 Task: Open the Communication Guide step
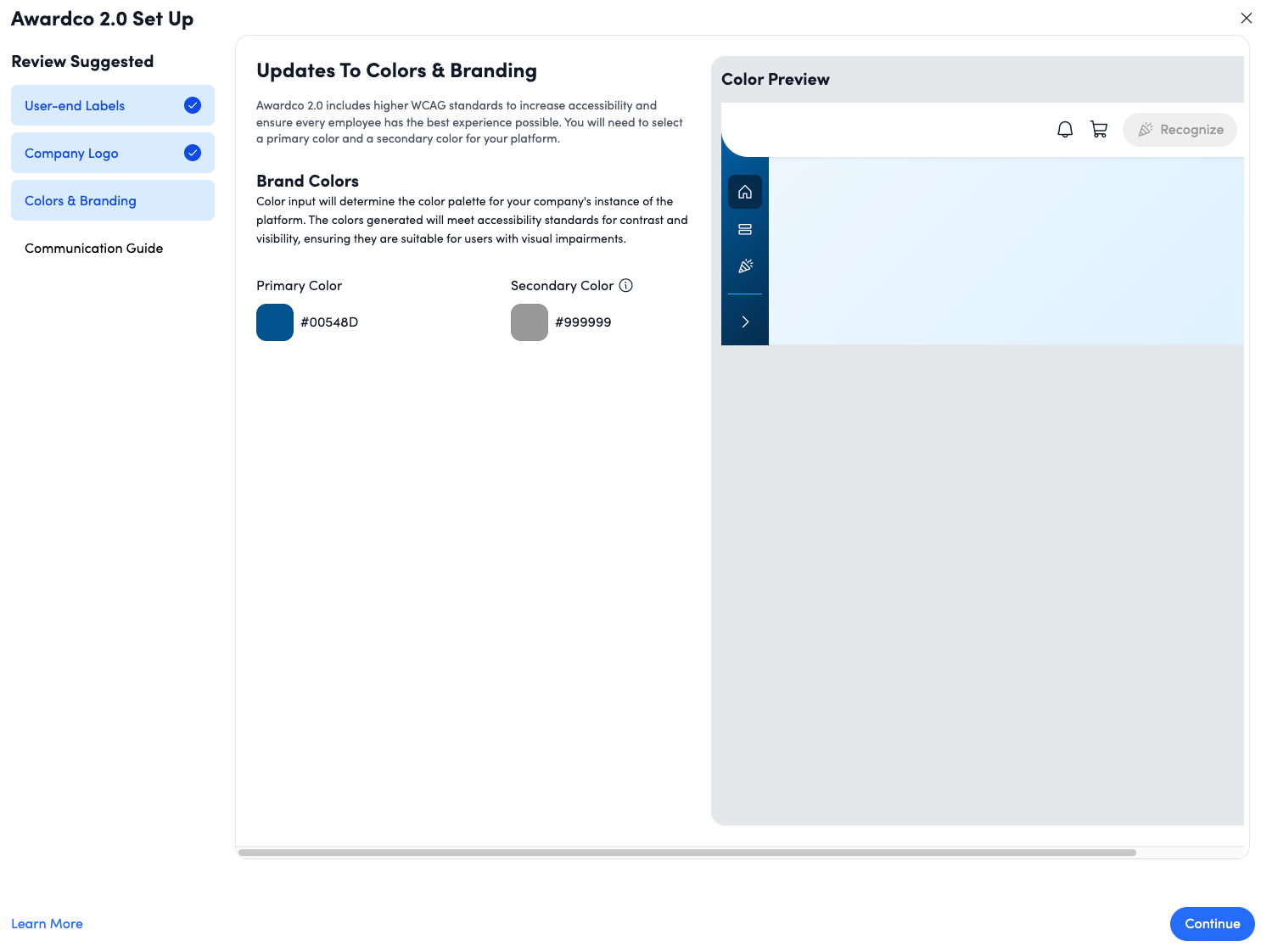click(94, 249)
